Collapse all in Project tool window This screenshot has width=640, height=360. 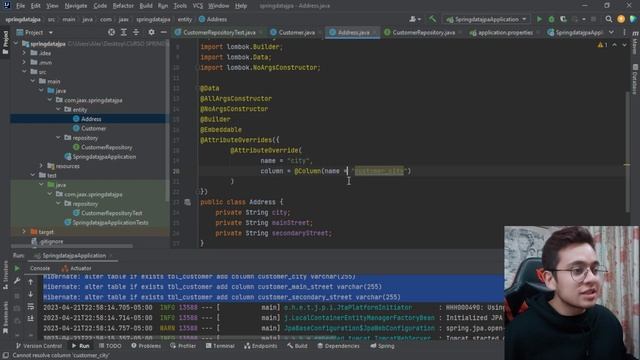pos(136,32)
